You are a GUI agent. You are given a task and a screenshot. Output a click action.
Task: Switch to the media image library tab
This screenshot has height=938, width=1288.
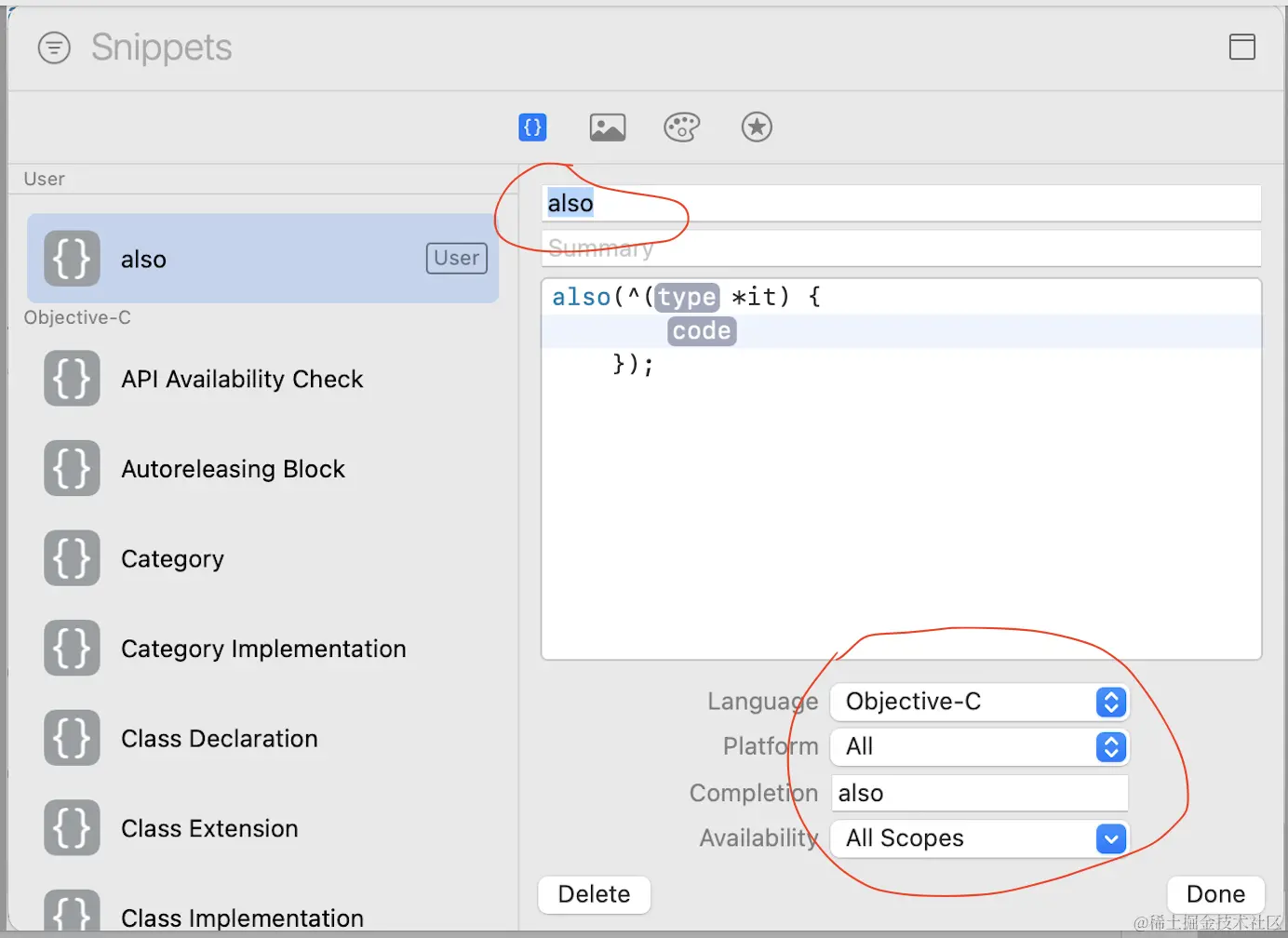click(x=608, y=127)
